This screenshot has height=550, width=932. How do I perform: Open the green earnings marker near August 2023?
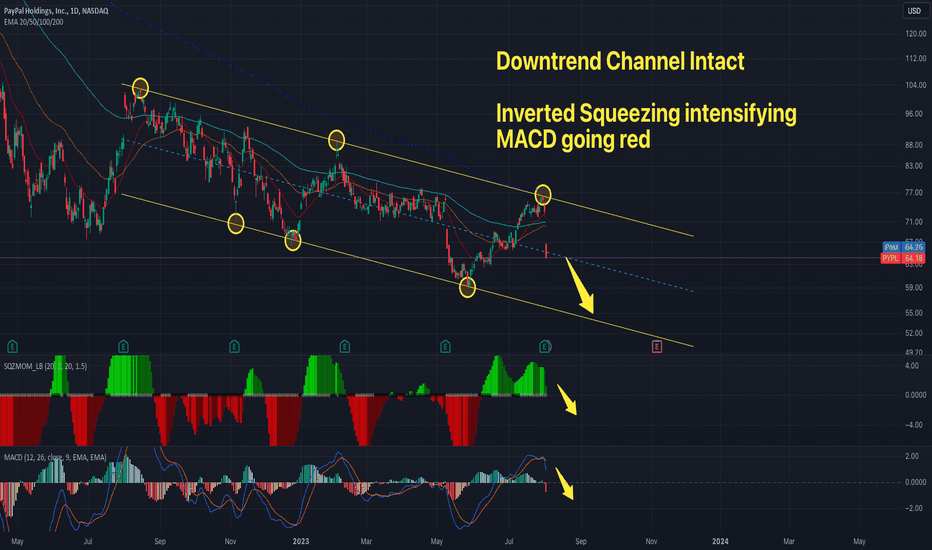pos(544,347)
